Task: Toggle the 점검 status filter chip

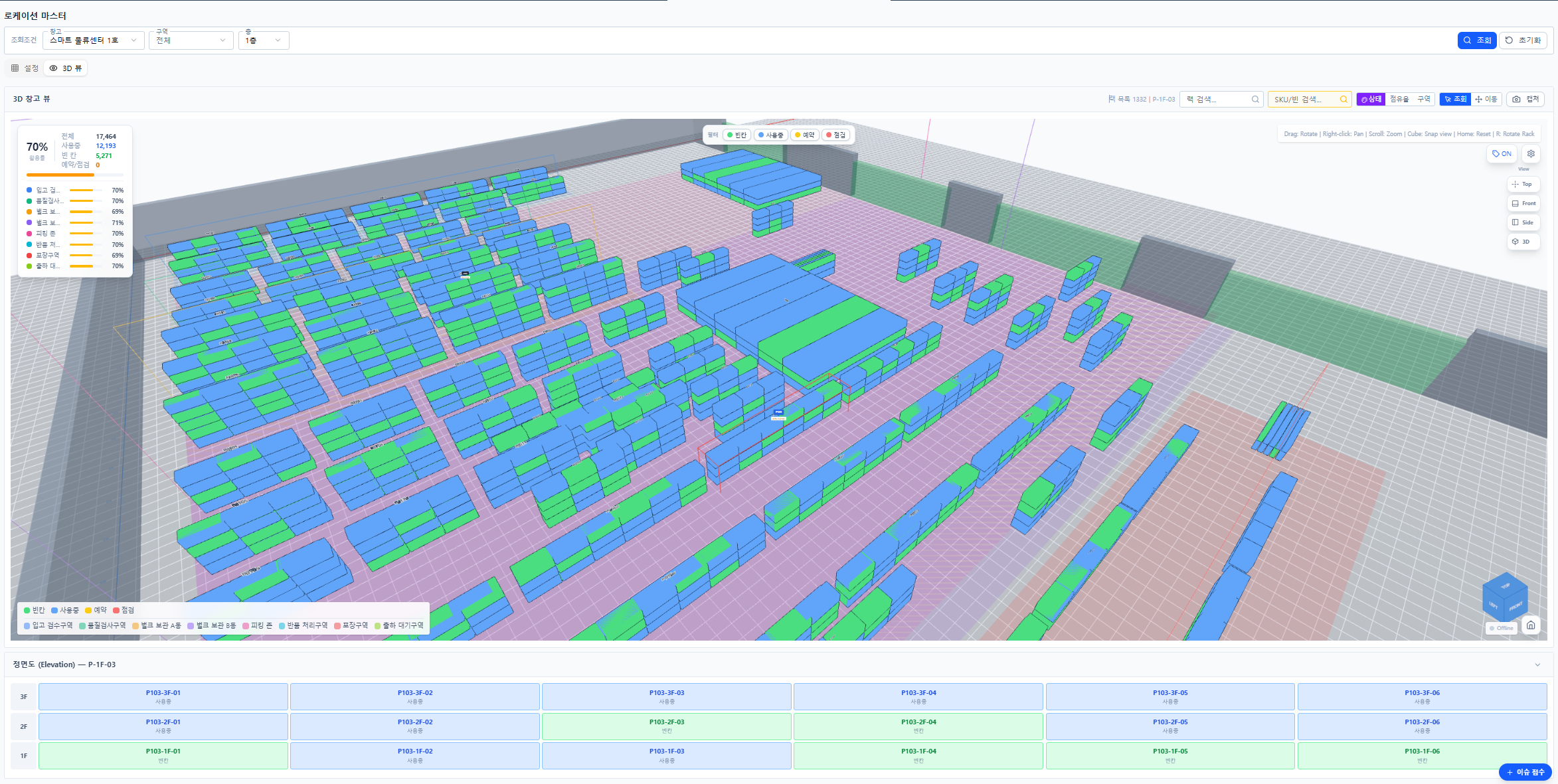Action: (x=835, y=135)
